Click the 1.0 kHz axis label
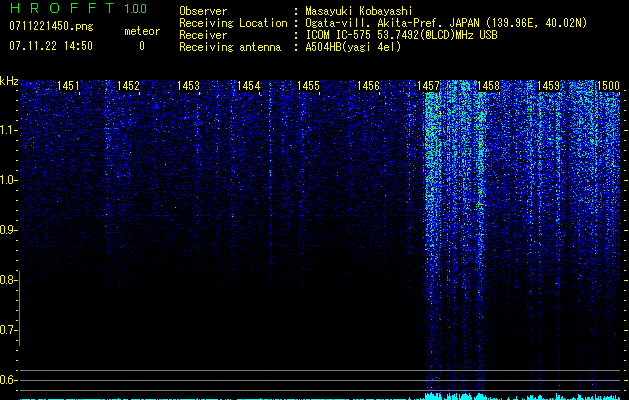Image resolution: width=629 pixels, height=400 pixels. pos(7,180)
